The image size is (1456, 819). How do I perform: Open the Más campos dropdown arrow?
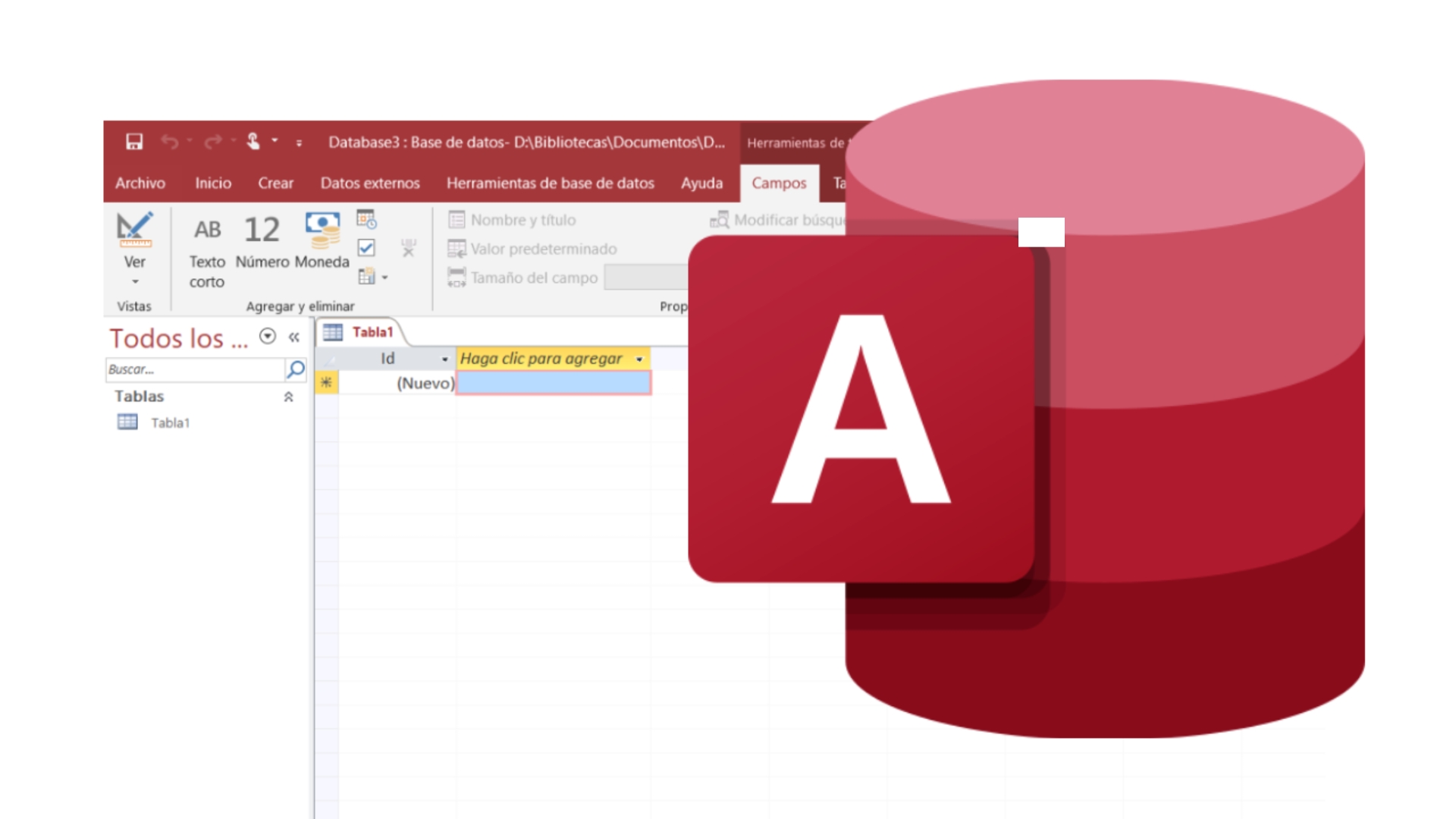(384, 277)
